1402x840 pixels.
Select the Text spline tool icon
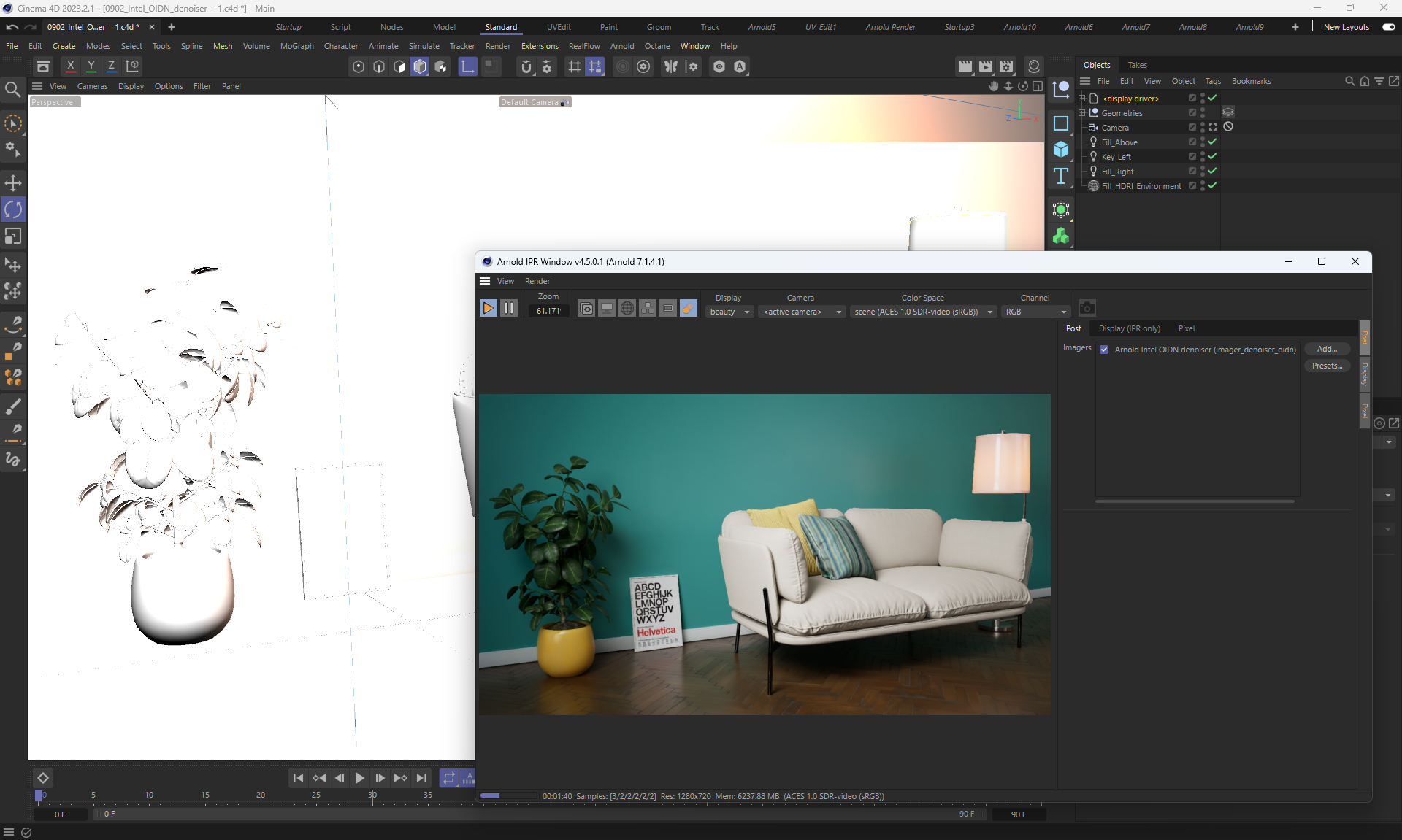(1061, 176)
